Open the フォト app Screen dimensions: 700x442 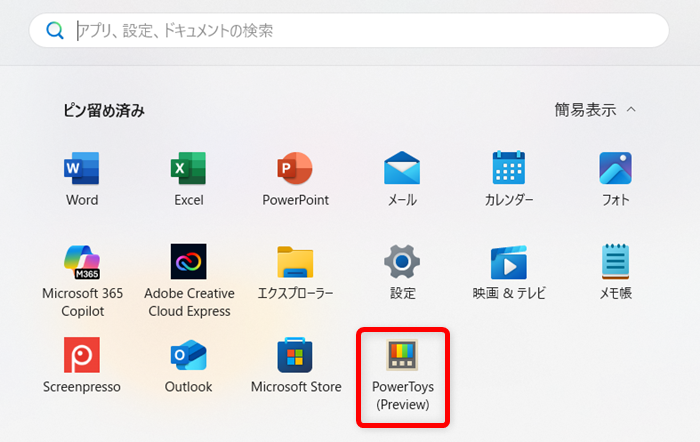coord(616,179)
